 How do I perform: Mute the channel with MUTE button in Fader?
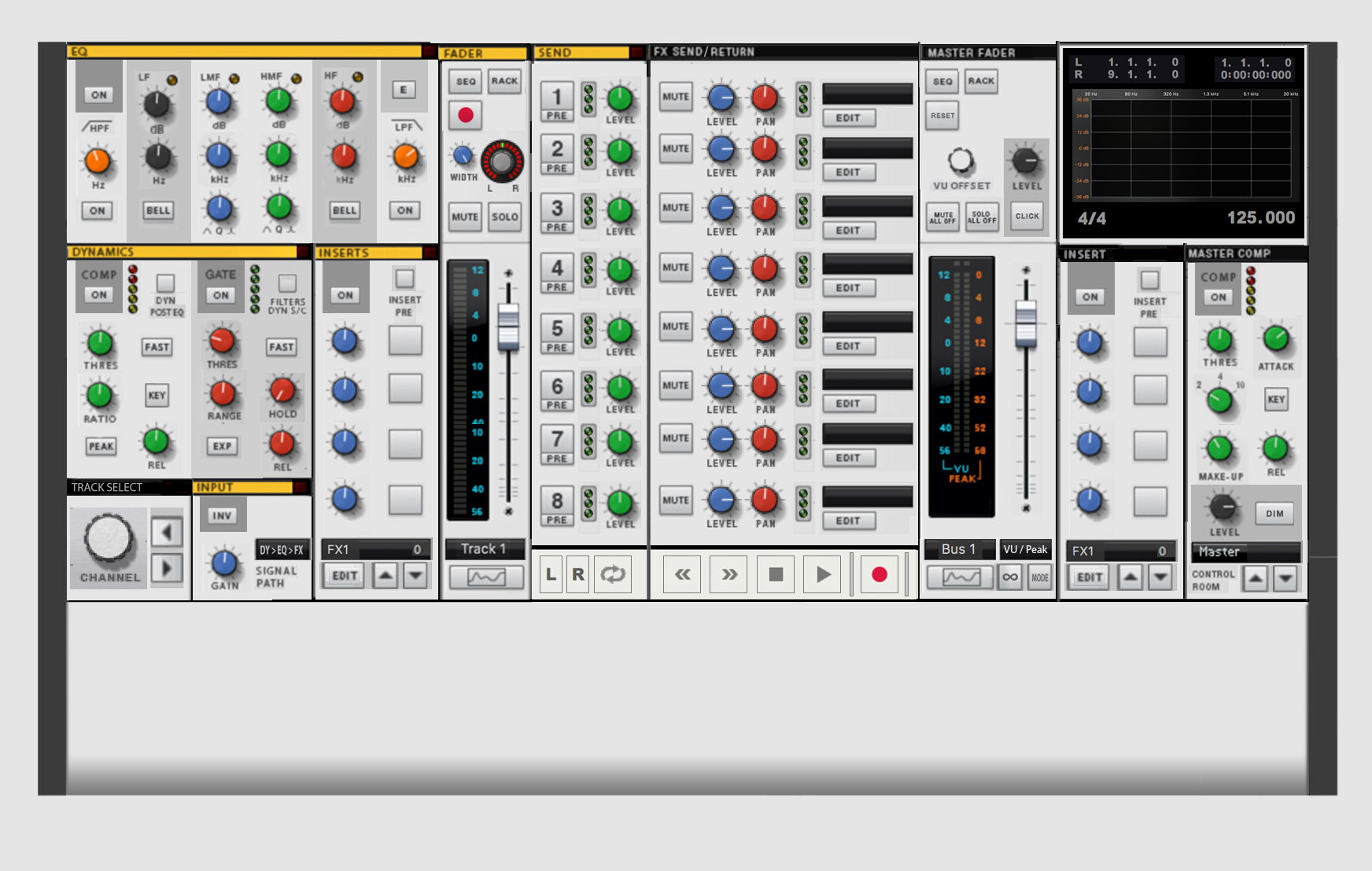(x=465, y=217)
